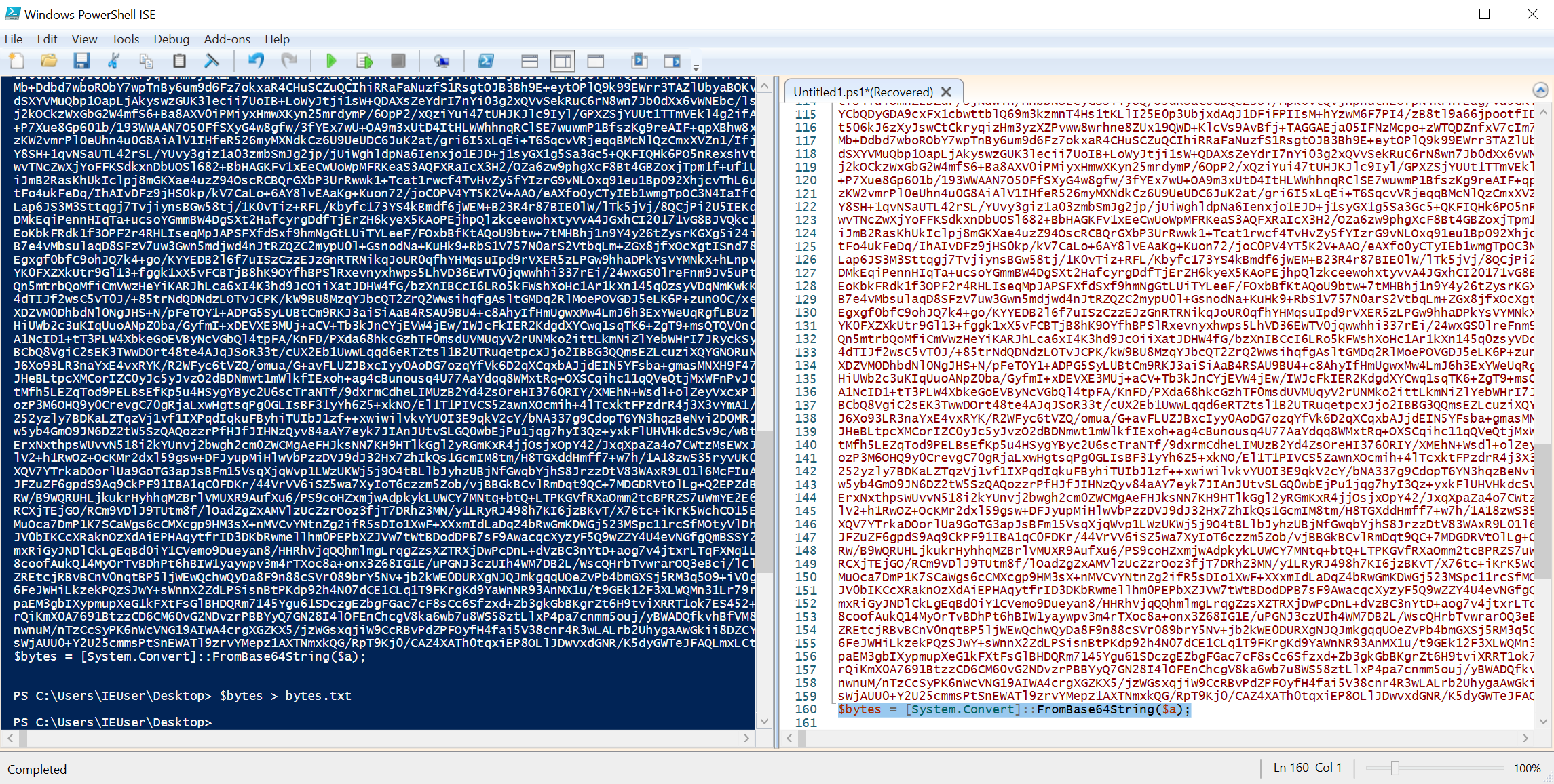Screen dimensions: 1554x784
Task: Collapse the script pane with round arrow button
Action: (x=1540, y=90)
